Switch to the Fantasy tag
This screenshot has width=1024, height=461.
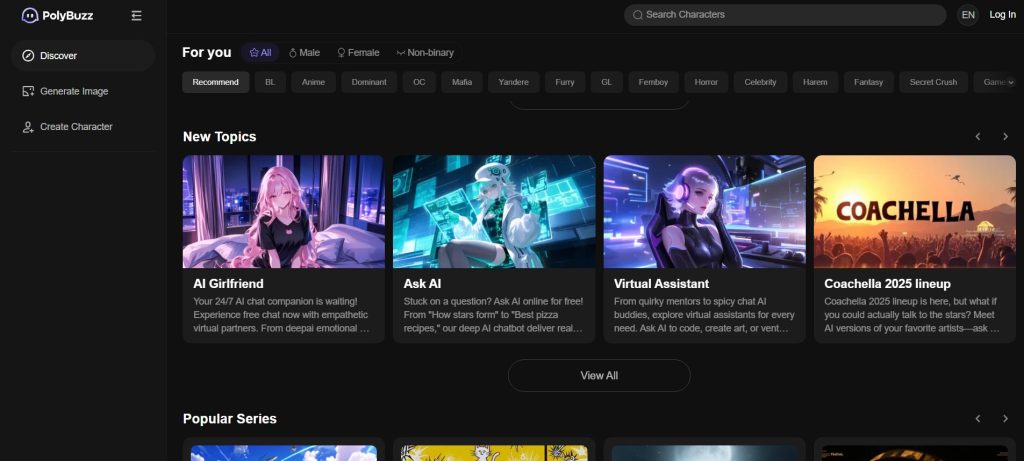coord(868,82)
